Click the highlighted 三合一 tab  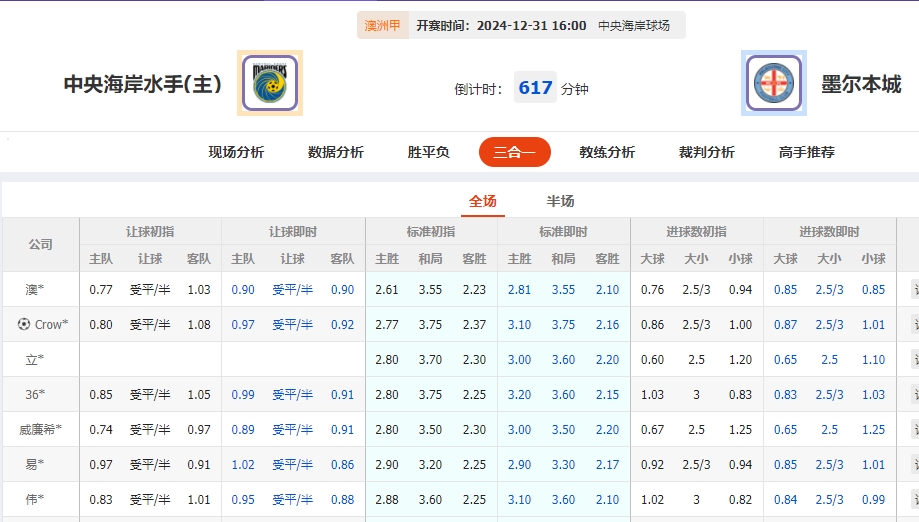[515, 153]
